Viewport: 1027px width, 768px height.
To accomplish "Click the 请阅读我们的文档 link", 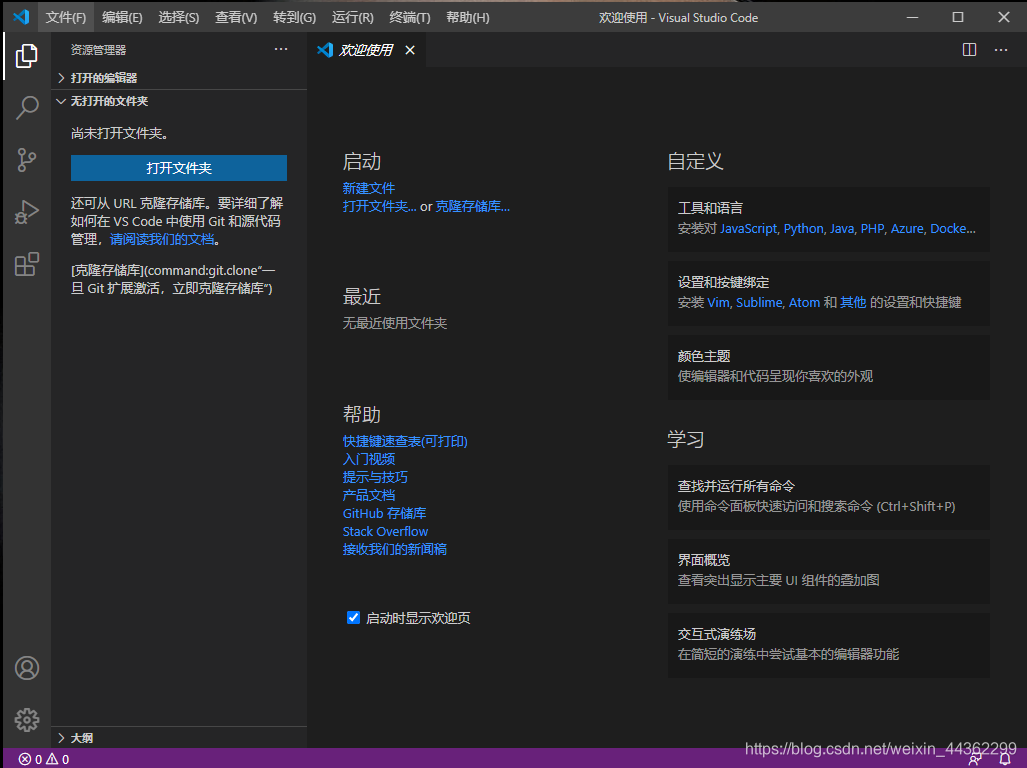I will tap(162, 240).
